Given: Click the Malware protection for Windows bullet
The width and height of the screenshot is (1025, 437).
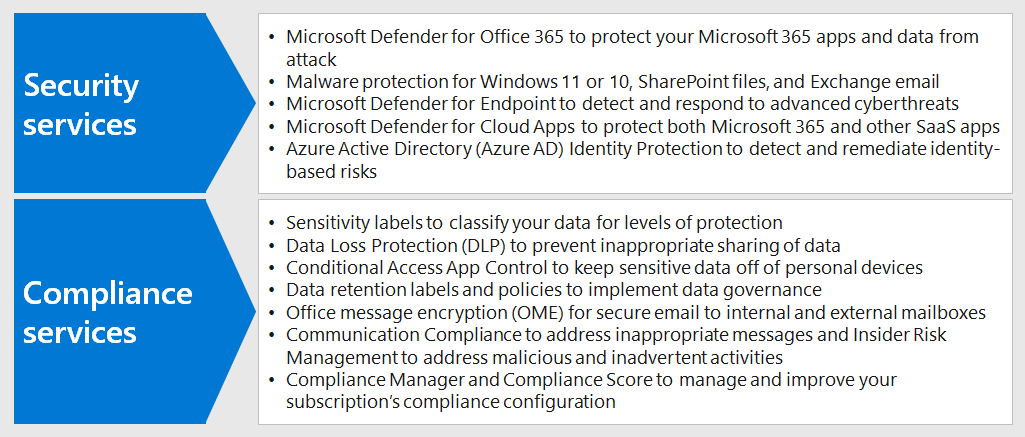Looking at the screenshot, I should coord(613,82).
